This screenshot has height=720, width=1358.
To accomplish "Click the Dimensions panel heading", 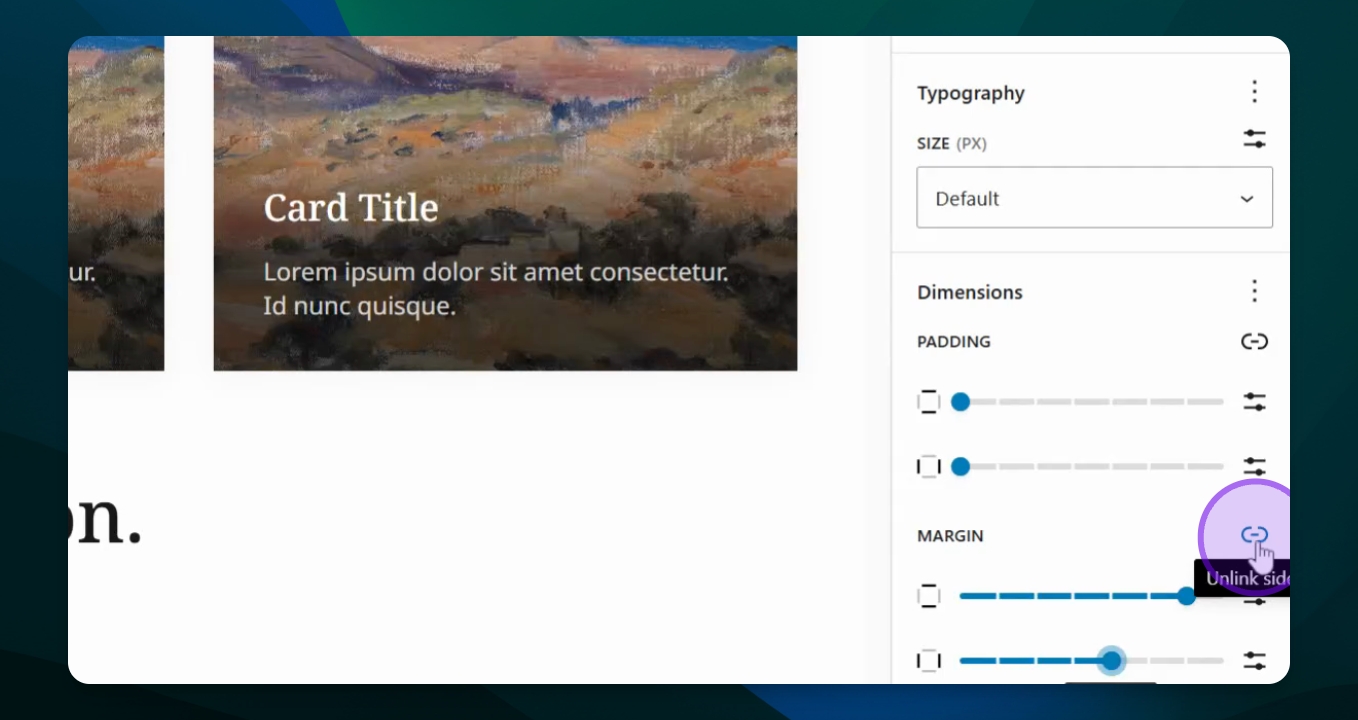I will tap(970, 292).
